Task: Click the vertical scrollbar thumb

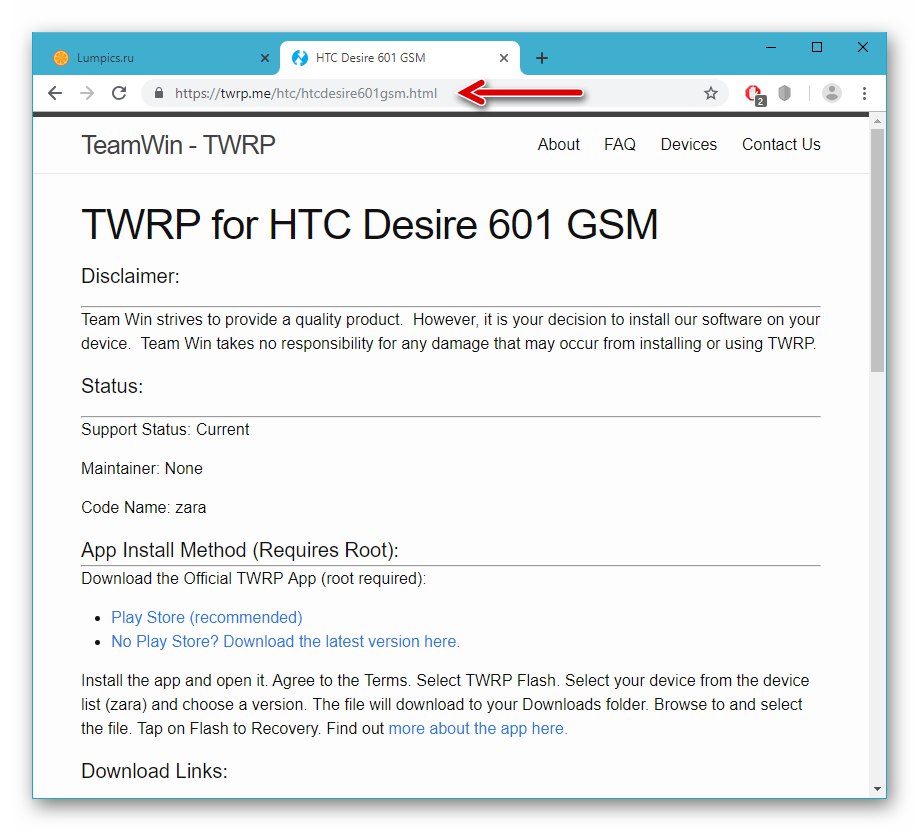Action: pyautogui.click(x=877, y=250)
